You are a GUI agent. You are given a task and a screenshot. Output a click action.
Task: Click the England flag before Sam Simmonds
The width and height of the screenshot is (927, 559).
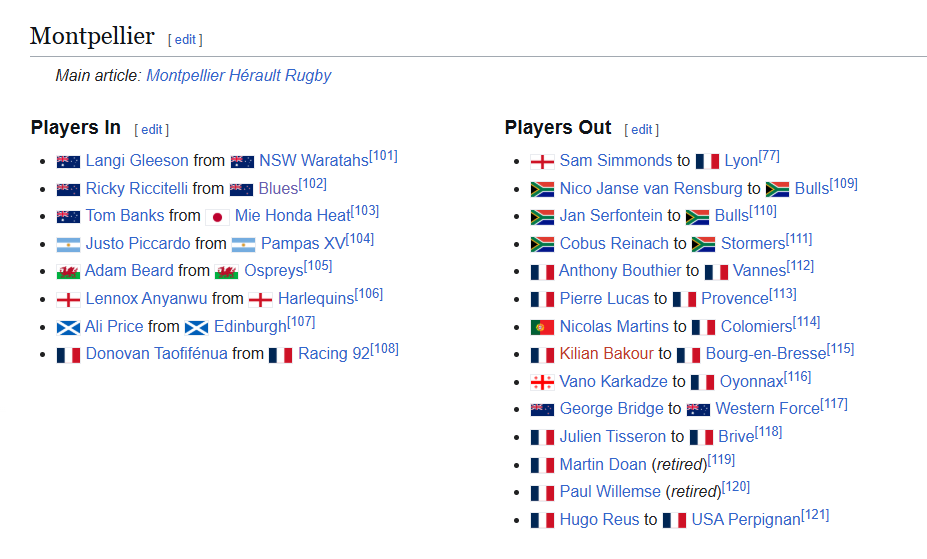coord(542,161)
